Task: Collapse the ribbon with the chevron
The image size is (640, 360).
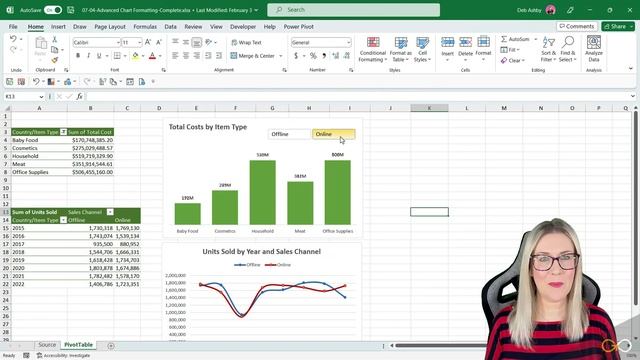Action: [x=631, y=69]
